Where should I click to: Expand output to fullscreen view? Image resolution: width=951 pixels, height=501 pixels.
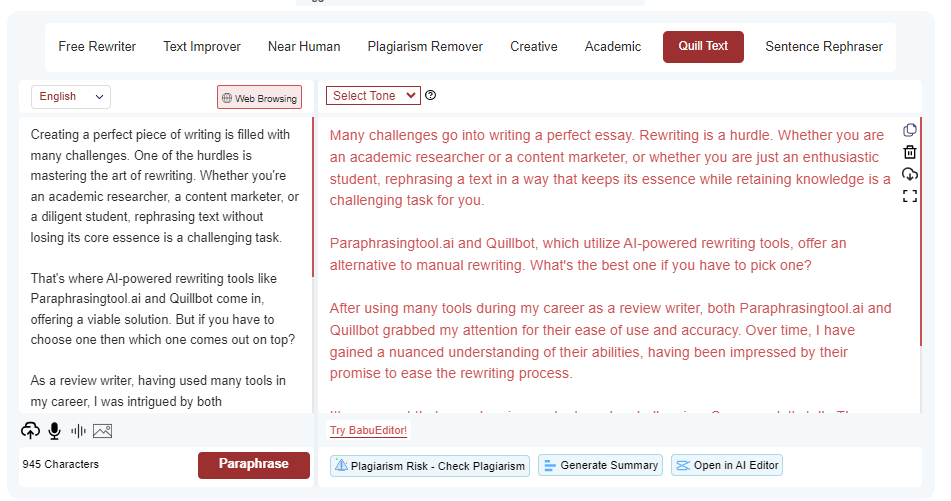point(909,196)
